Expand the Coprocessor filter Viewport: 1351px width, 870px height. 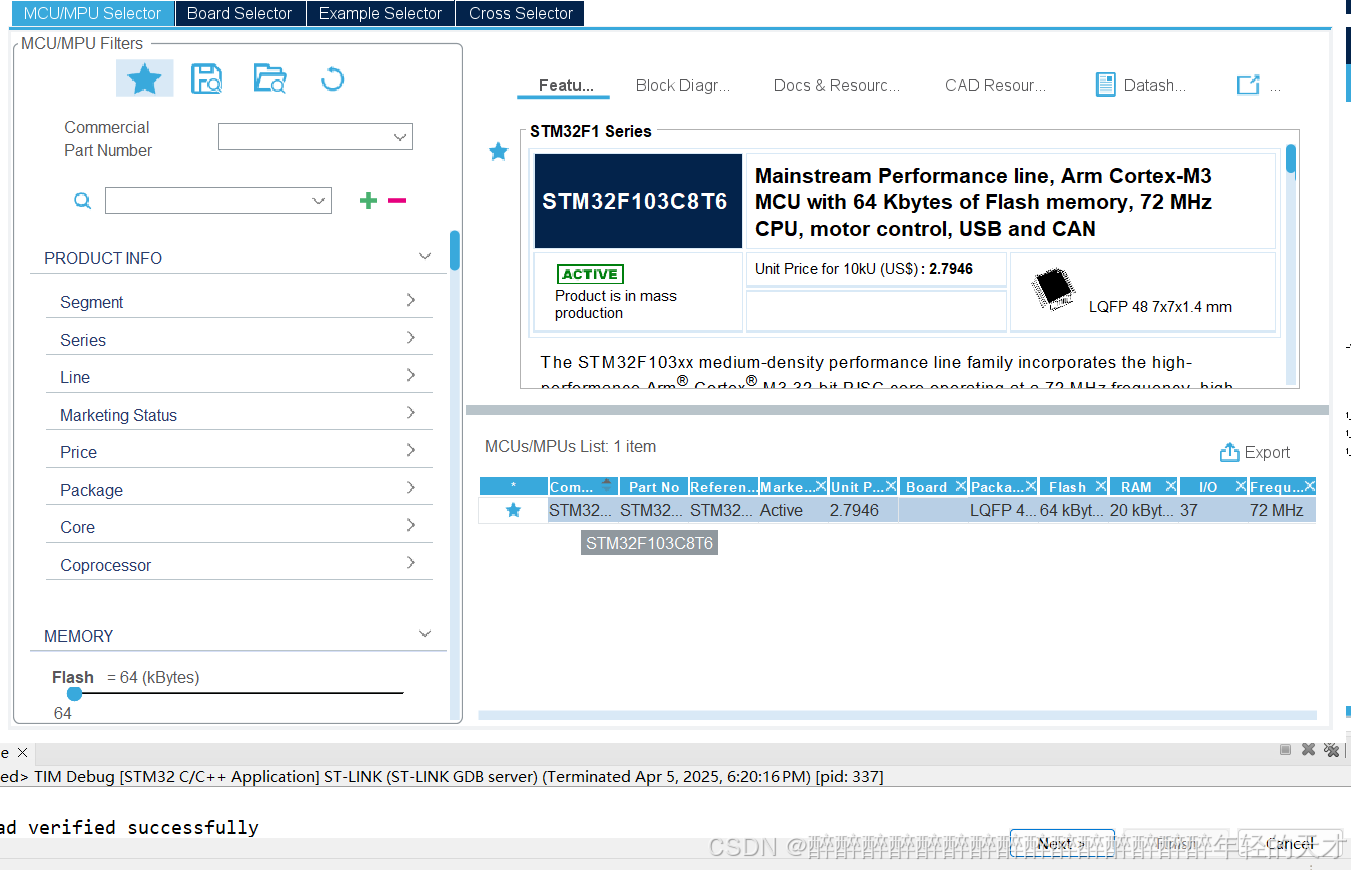pos(410,563)
